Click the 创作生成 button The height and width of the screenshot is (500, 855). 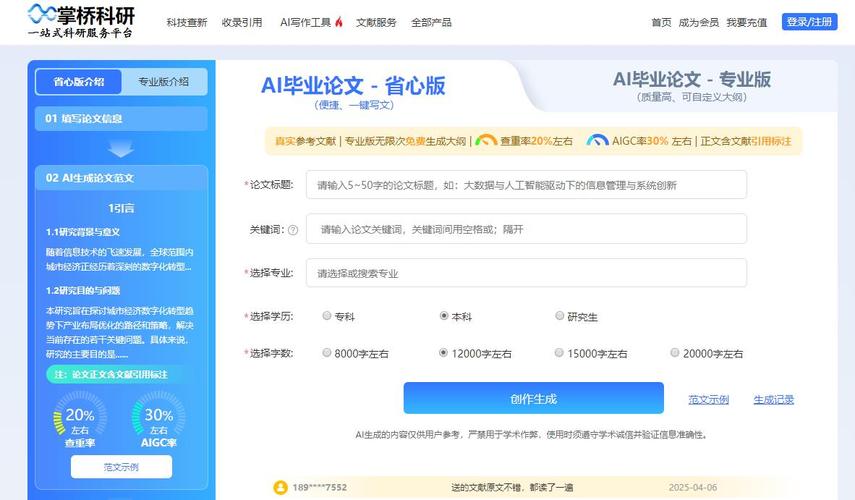(x=533, y=399)
